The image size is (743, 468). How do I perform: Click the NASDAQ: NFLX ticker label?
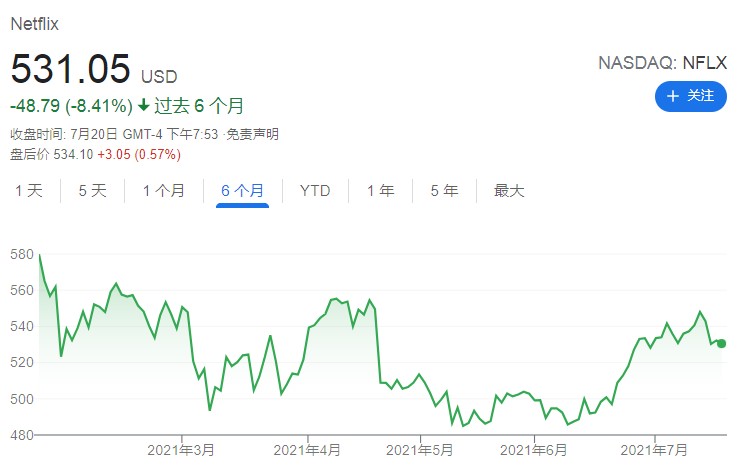[x=662, y=63]
